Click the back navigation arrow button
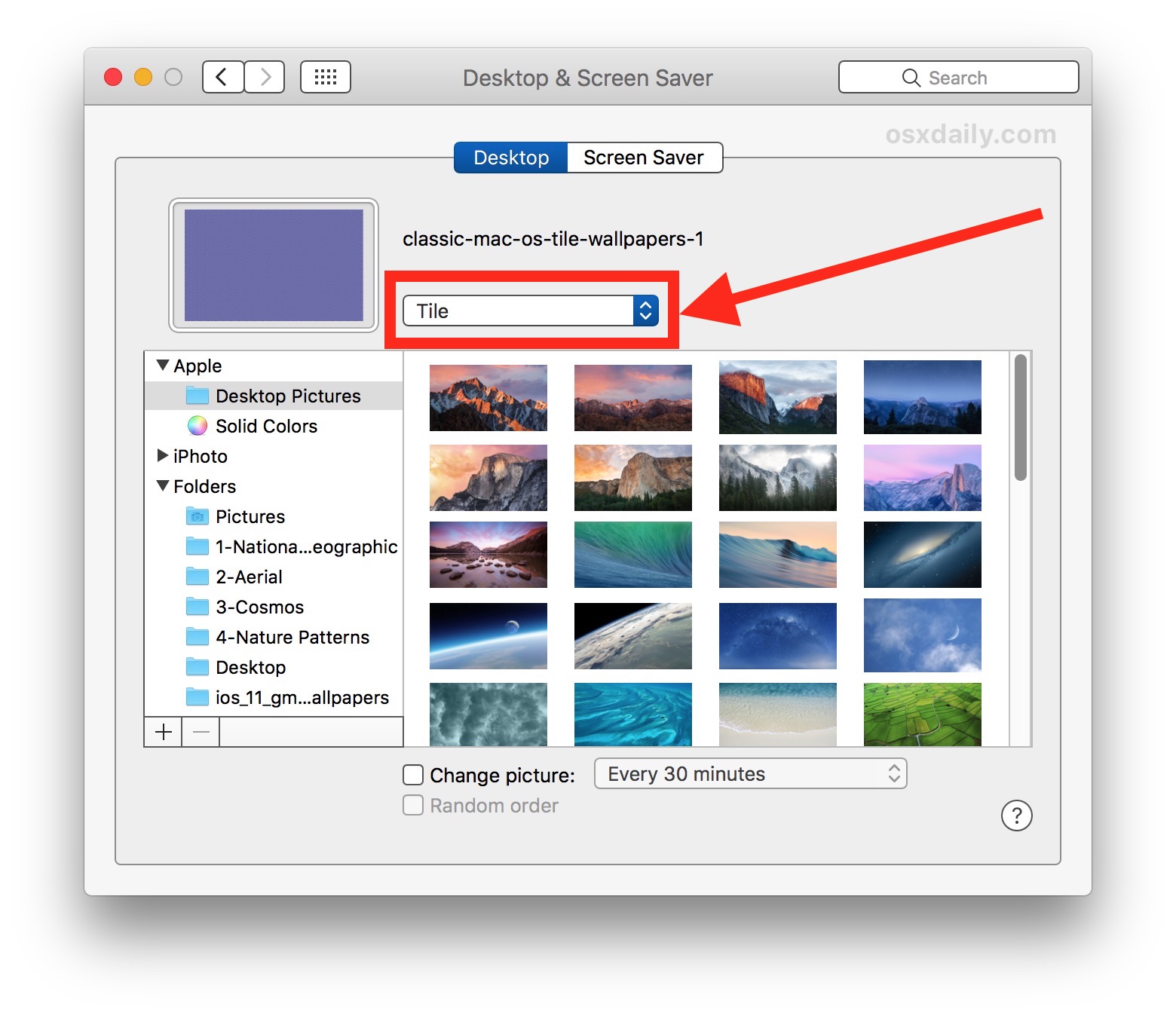Viewport: 1176px width, 1016px height. [x=222, y=77]
